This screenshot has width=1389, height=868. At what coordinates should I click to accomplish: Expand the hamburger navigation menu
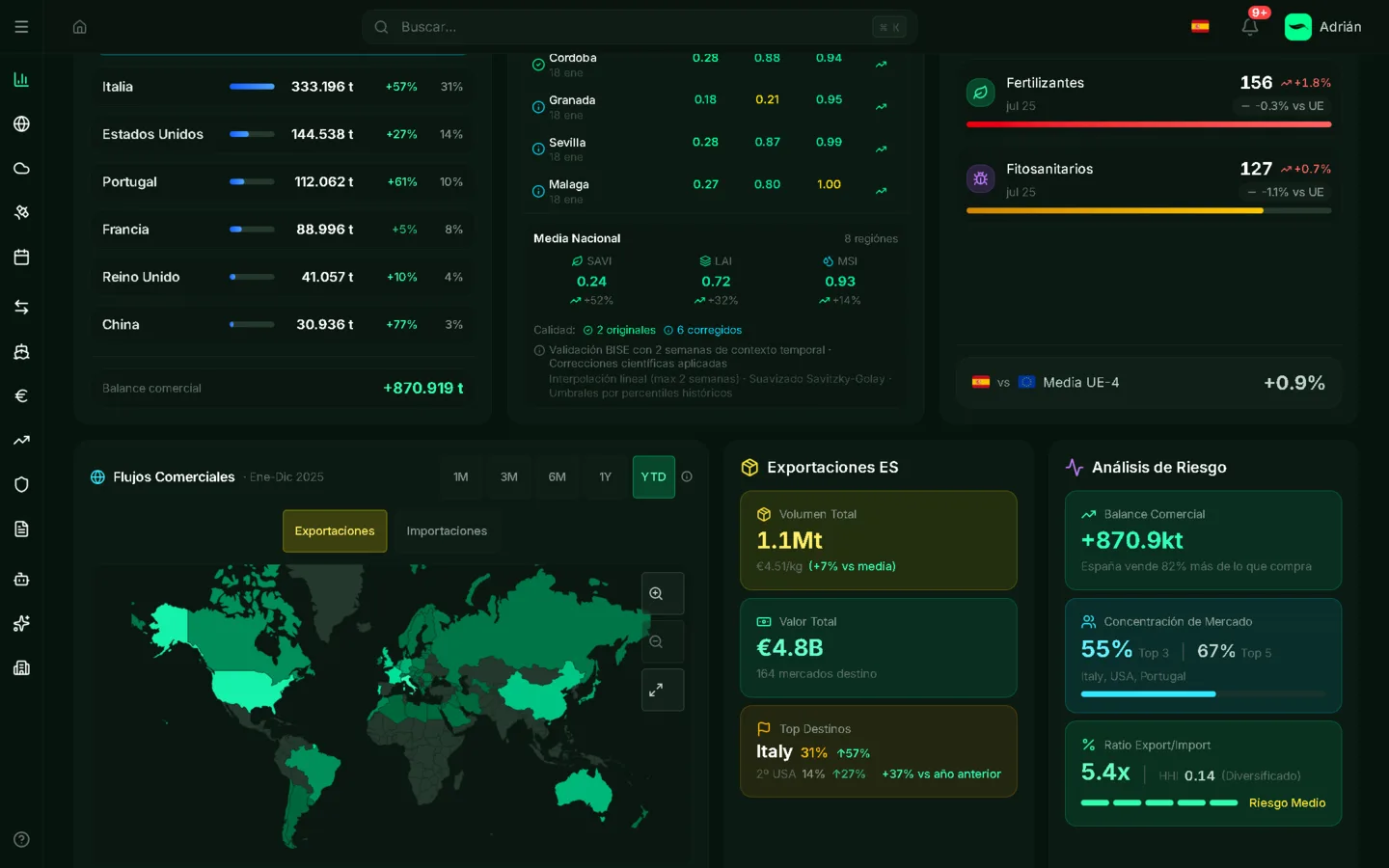(x=21, y=27)
